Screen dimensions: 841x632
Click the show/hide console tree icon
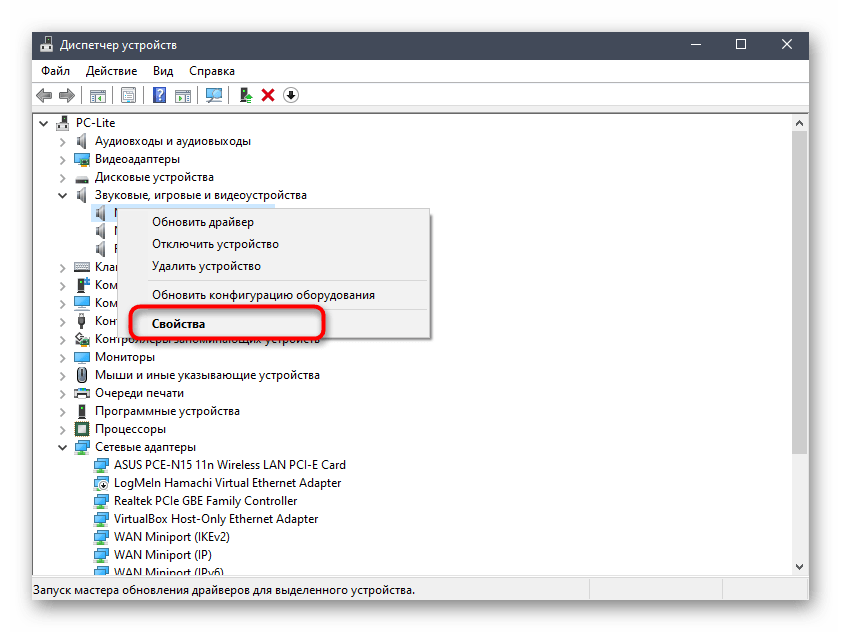coord(98,95)
